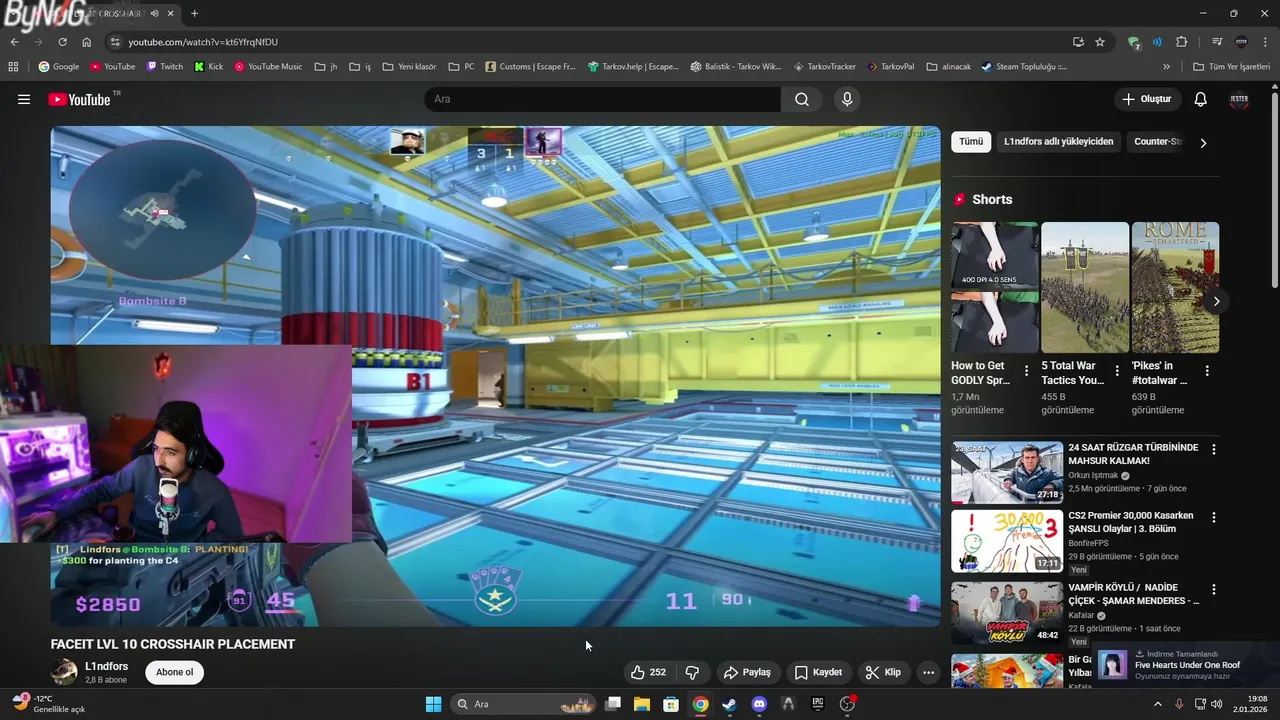Click the Chrome address bar URL
Viewport: 1280px width, 720px height.
(x=203, y=42)
